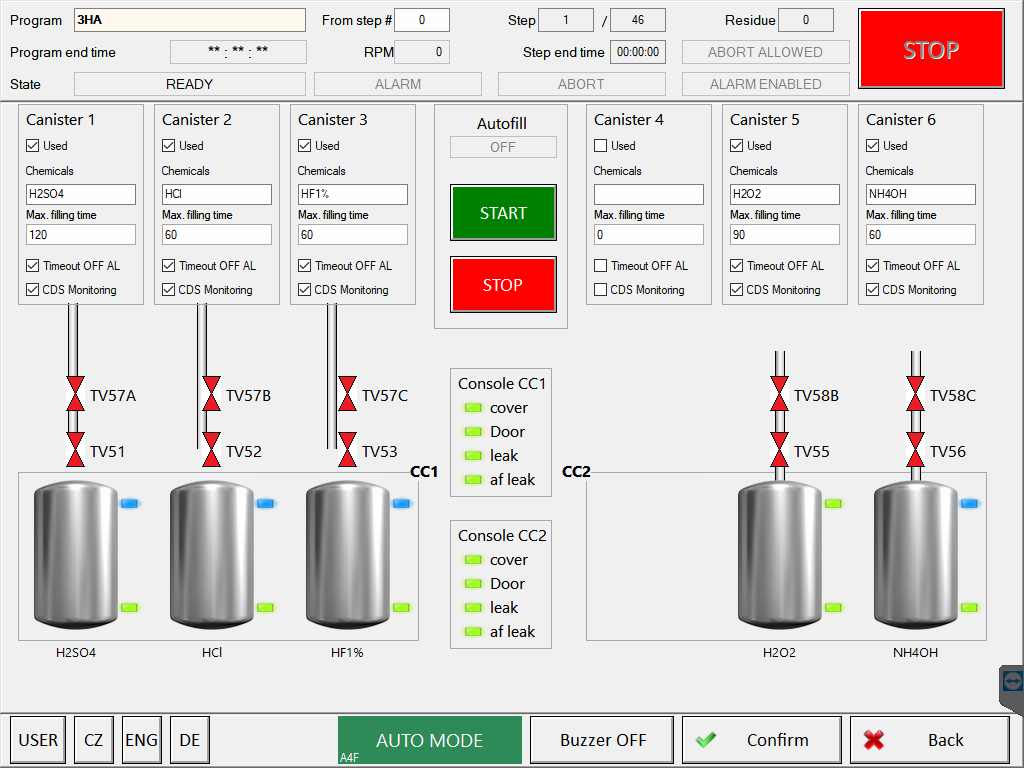Screen dimensions: 1024x768
Task: Toggle the Autofill OFF indicator
Action: click(503, 147)
